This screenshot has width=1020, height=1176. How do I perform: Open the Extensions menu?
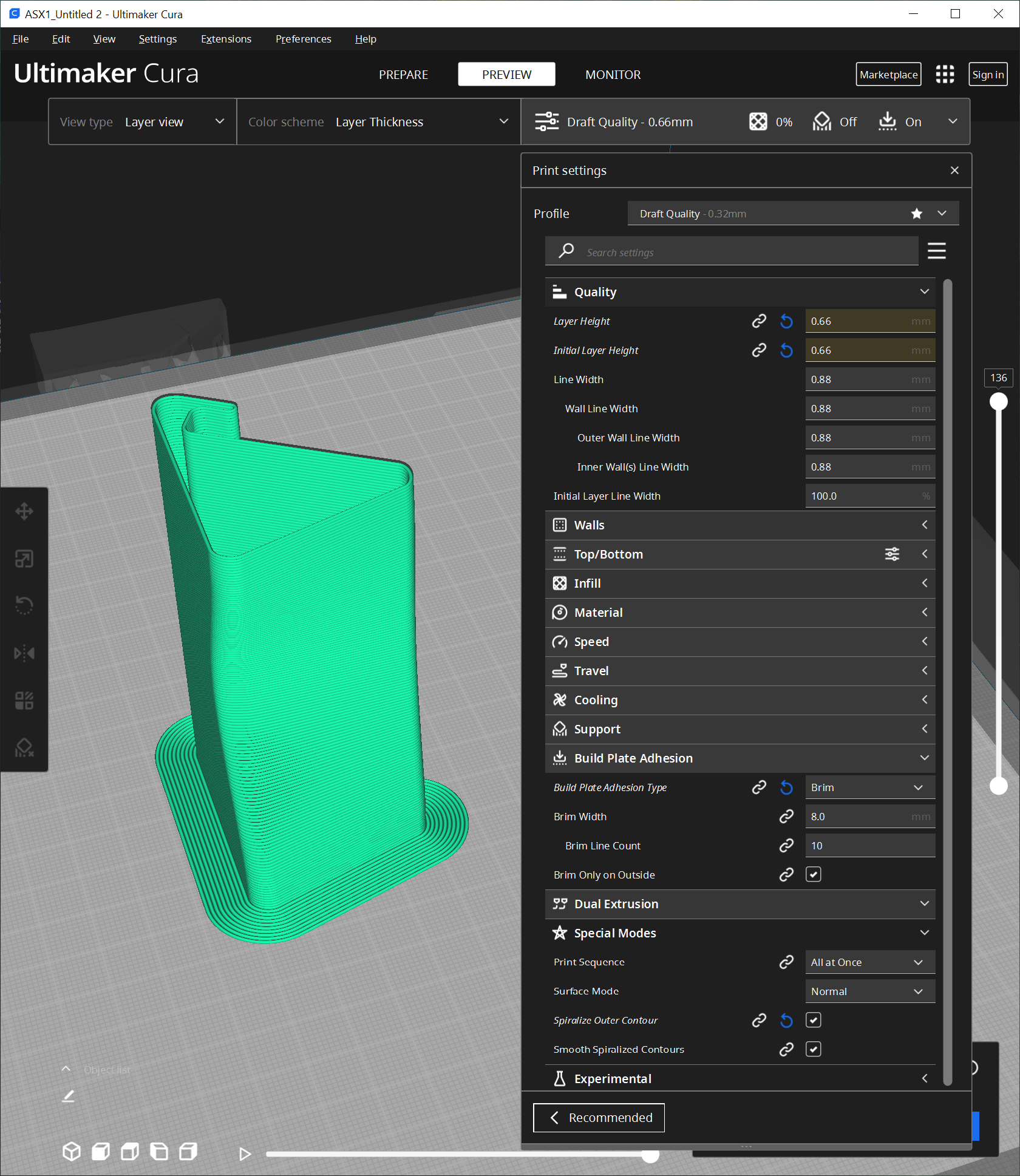226,39
